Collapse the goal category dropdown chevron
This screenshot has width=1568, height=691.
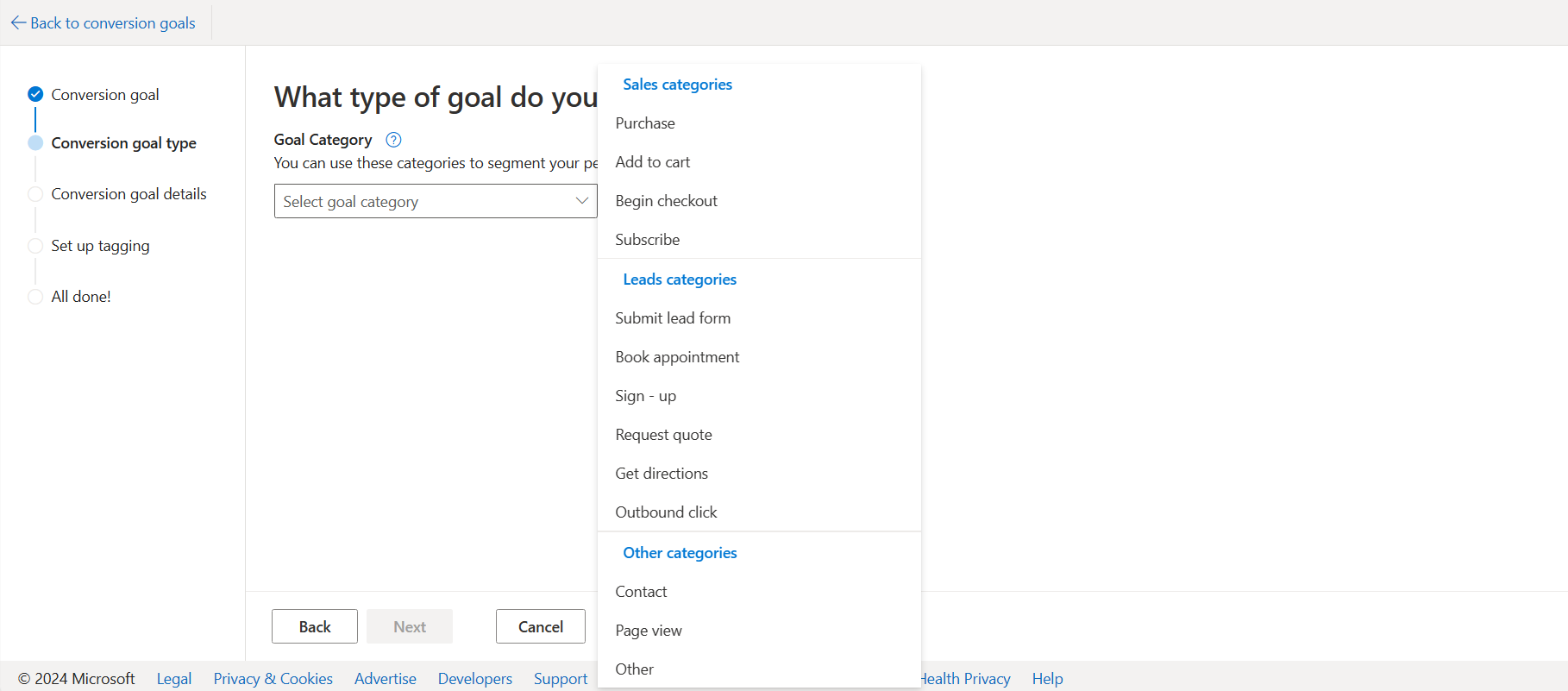[x=582, y=201]
